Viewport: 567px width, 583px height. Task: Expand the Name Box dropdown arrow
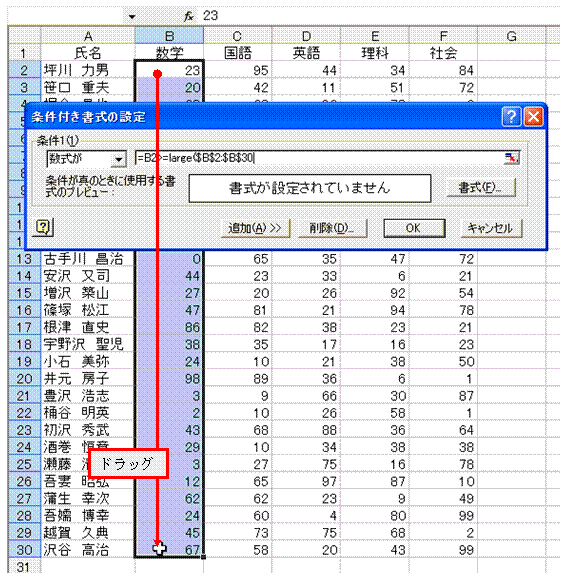tap(132, 17)
